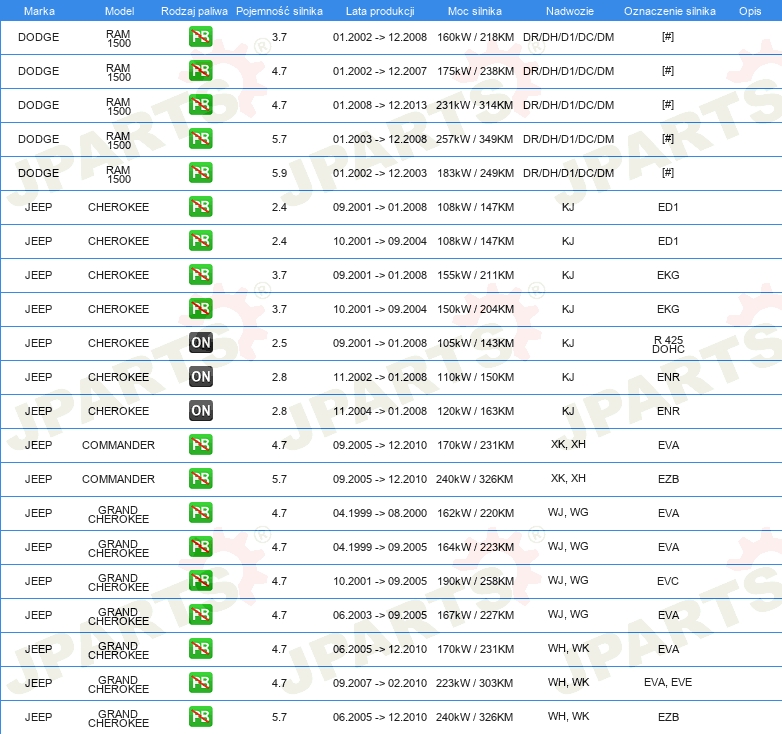Select the Lata produkcji column header

[379, 11]
